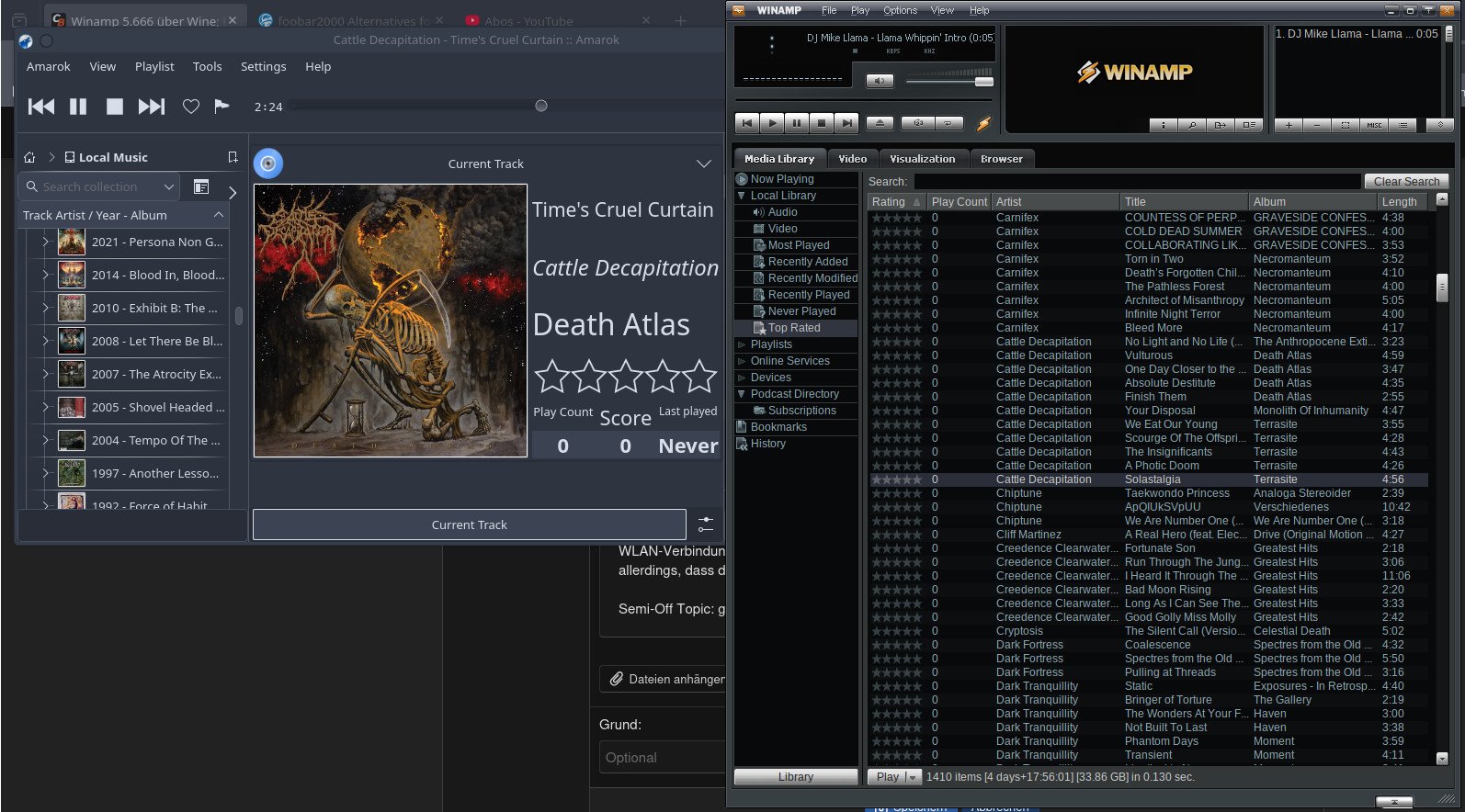The image size is (1465, 812).
Task: Click Winamp pause button
Action: [x=797, y=123]
